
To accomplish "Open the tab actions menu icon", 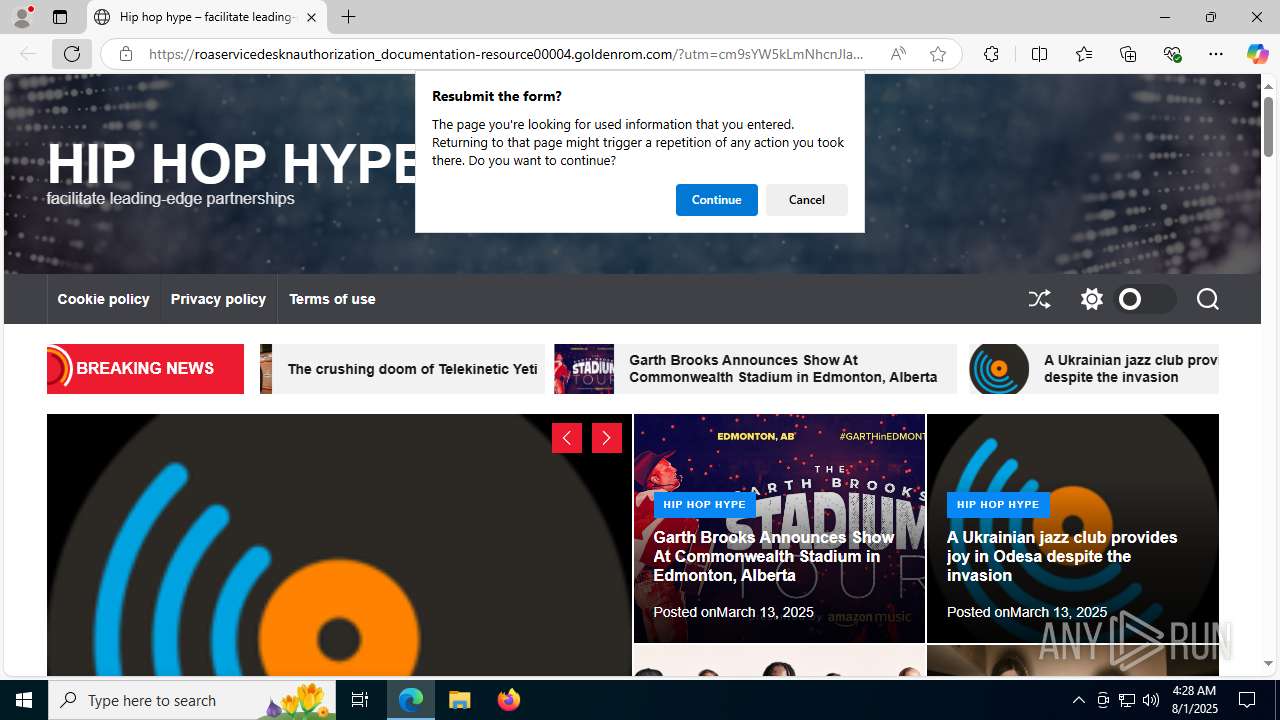I will point(60,17).
